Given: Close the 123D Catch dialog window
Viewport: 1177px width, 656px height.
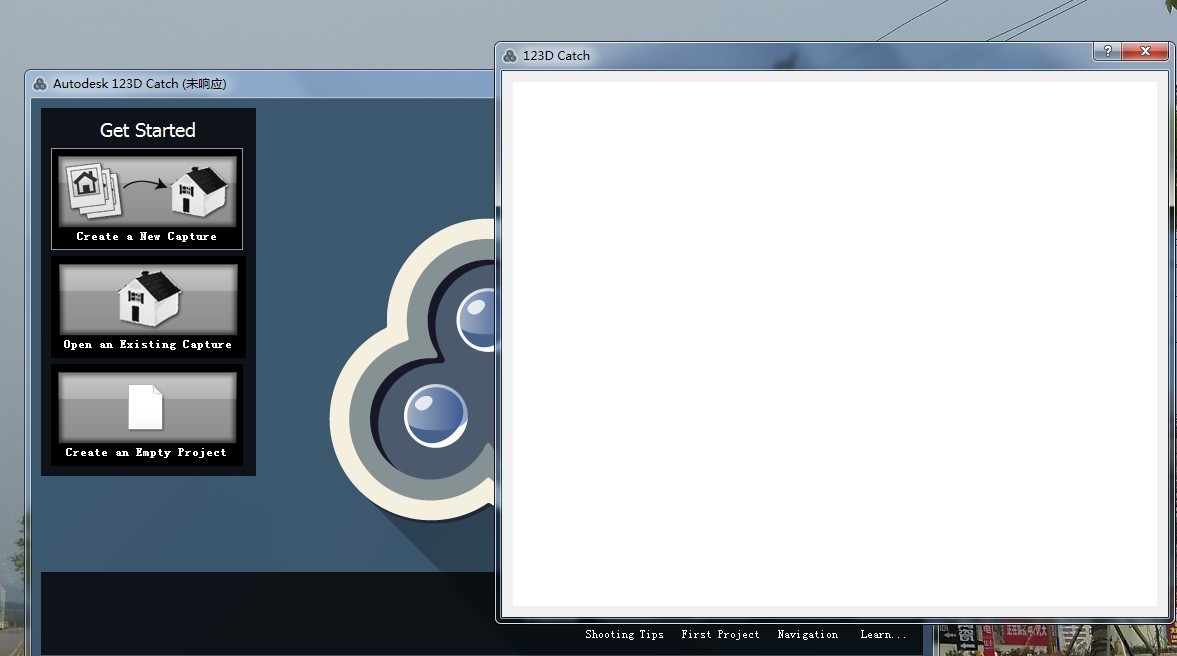Looking at the screenshot, I should tap(1144, 51).
